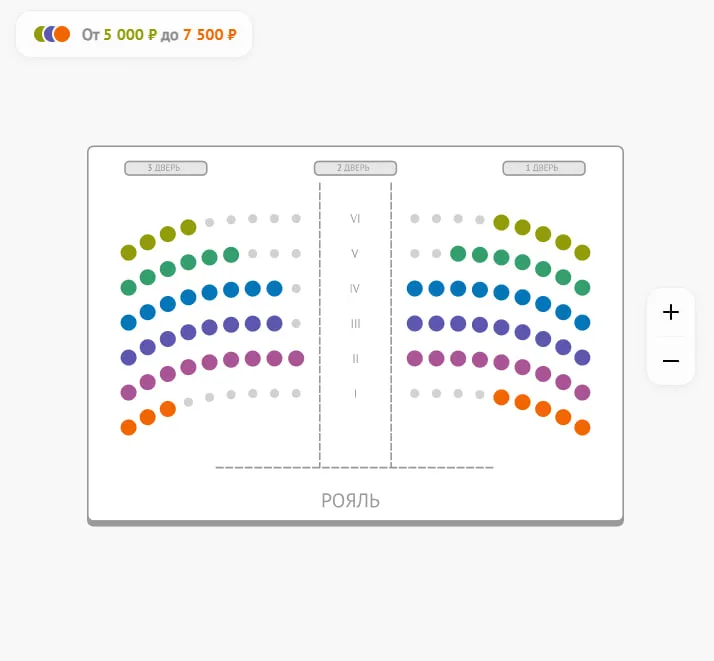The width and height of the screenshot is (714, 661).
Task: Click the 2 ДВЕРЬ door label
Action: 355,168
